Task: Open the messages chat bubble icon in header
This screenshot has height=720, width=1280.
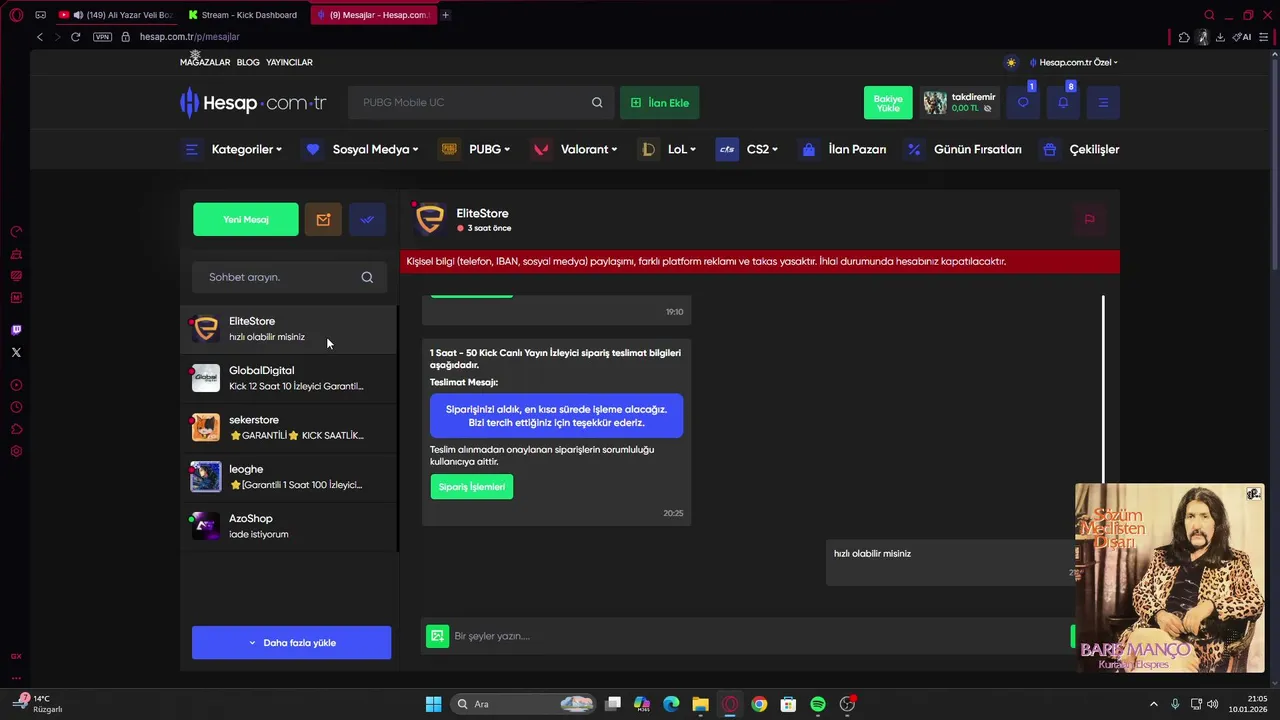Action: coord(1023,102)
